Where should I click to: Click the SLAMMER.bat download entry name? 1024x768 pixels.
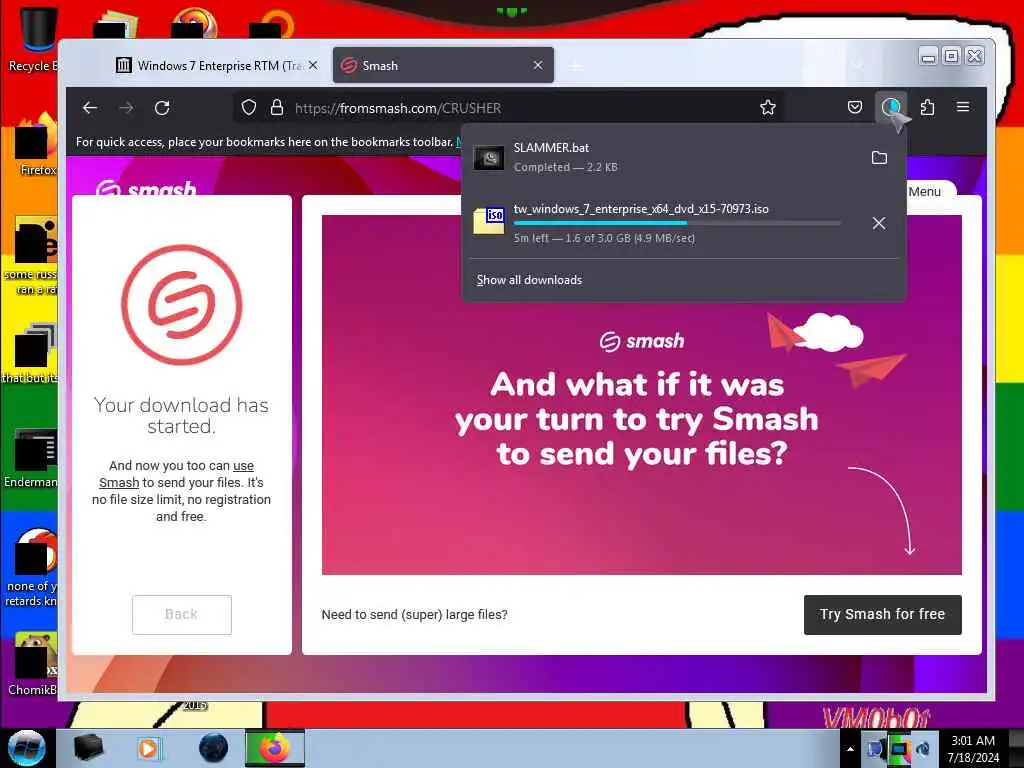(x=551, y=148)
